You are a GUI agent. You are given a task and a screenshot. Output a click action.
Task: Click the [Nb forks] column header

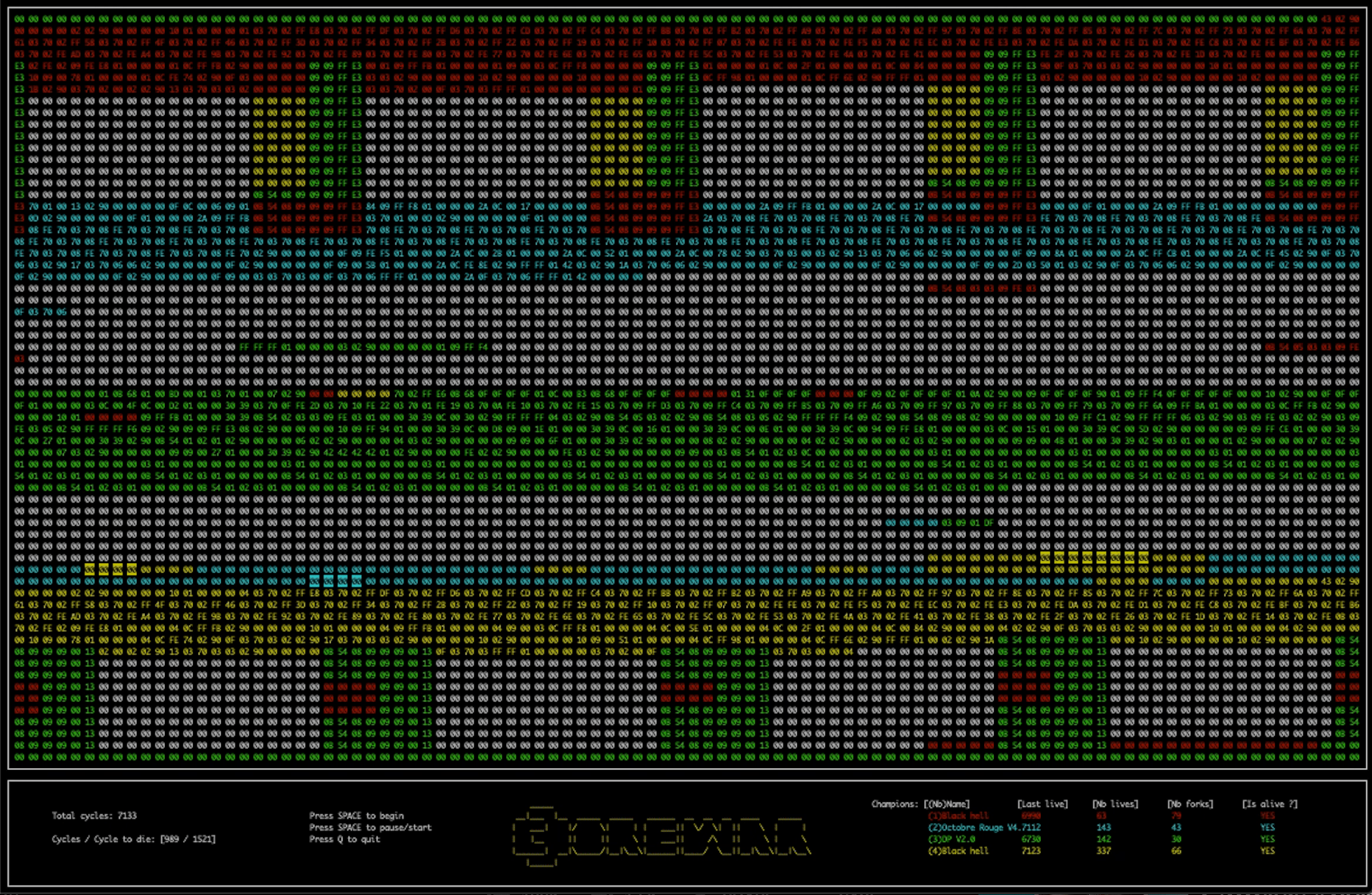1190,804
